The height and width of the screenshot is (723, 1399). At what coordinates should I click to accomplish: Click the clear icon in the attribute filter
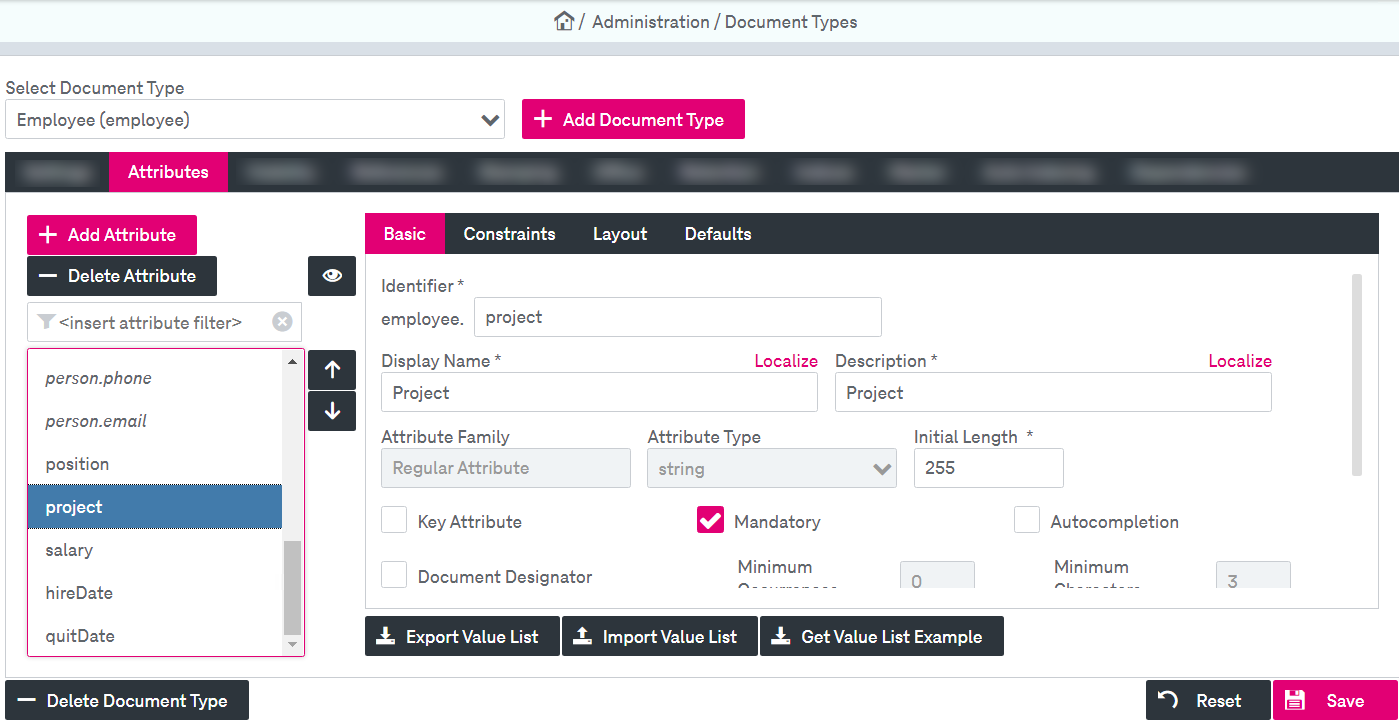[282, 321]
